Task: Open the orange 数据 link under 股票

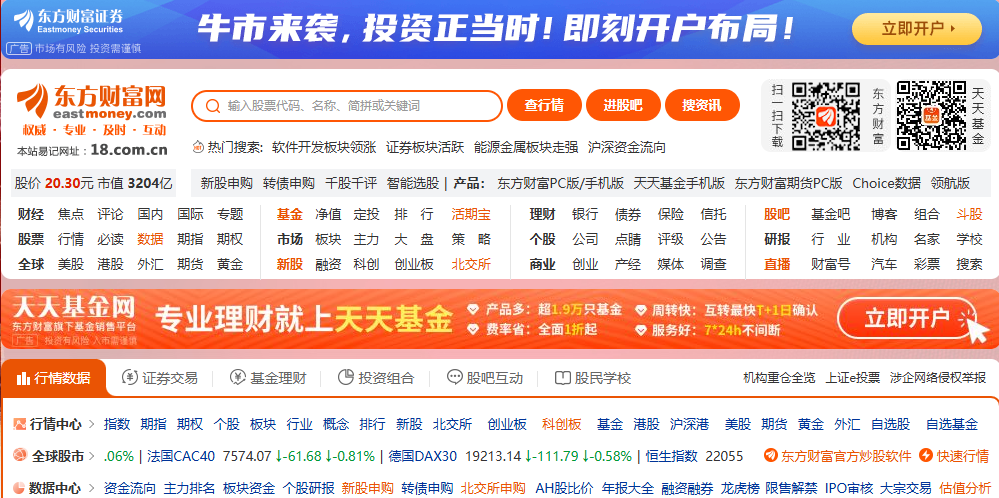Action: [150, 239]
